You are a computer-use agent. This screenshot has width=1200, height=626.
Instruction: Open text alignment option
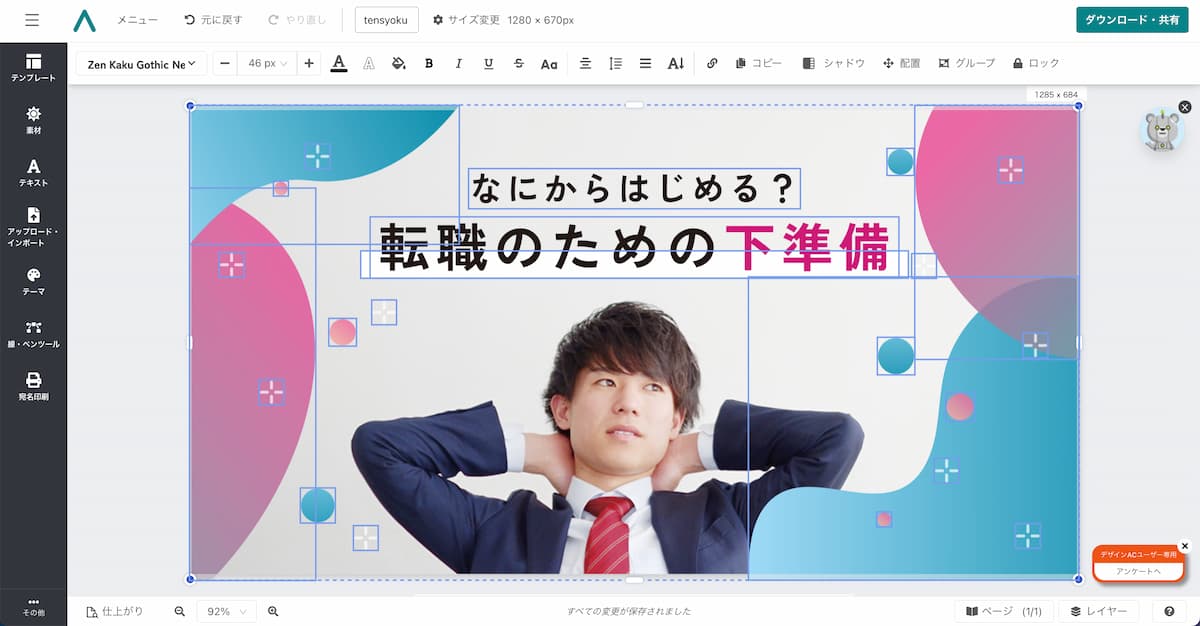tap(586, 63)
